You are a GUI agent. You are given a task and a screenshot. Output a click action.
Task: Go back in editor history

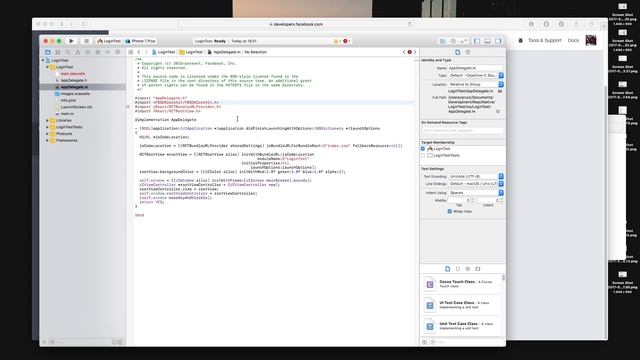point(139,52)
